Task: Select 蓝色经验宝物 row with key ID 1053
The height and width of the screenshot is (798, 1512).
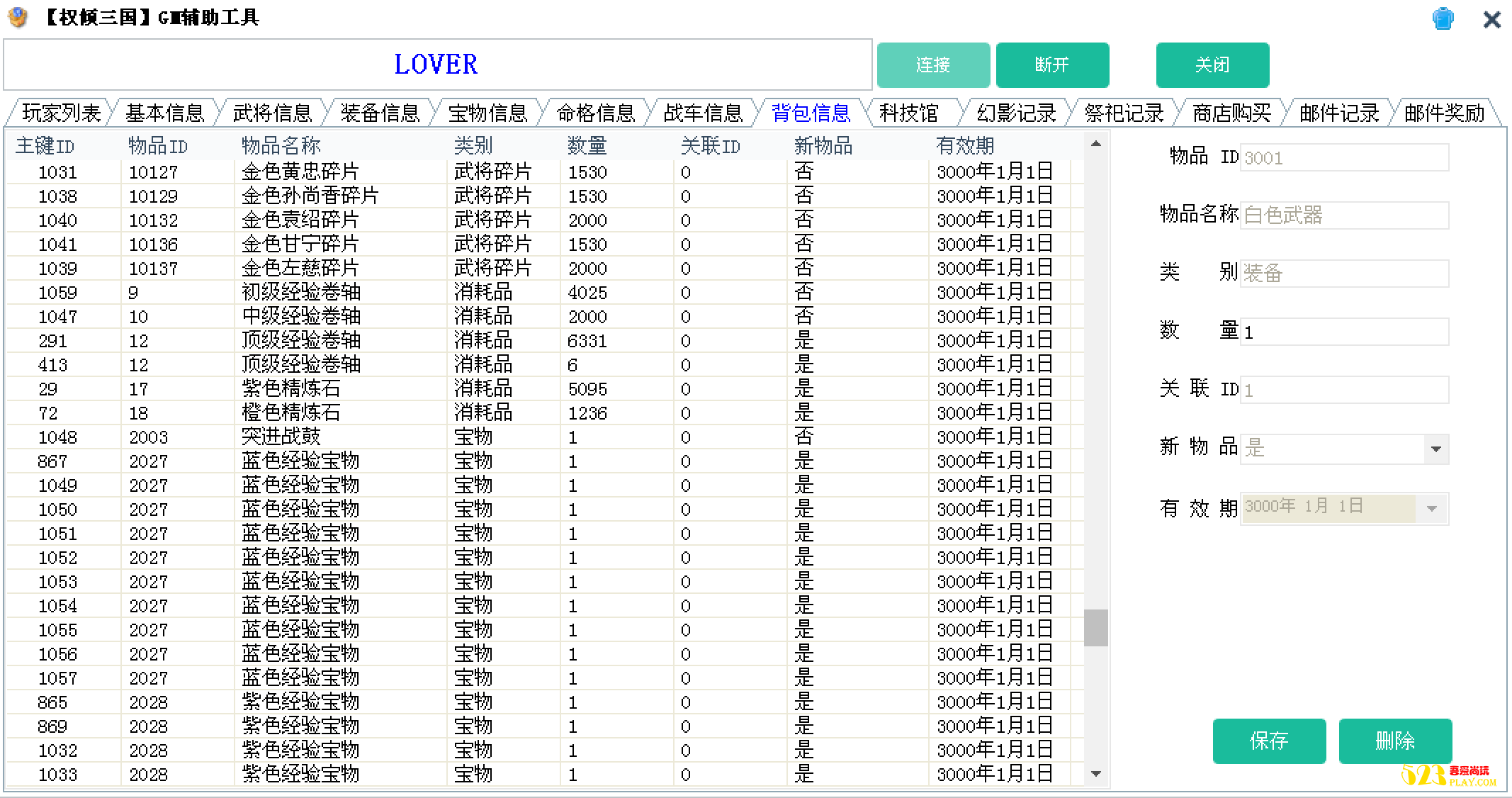Action: 546,582
